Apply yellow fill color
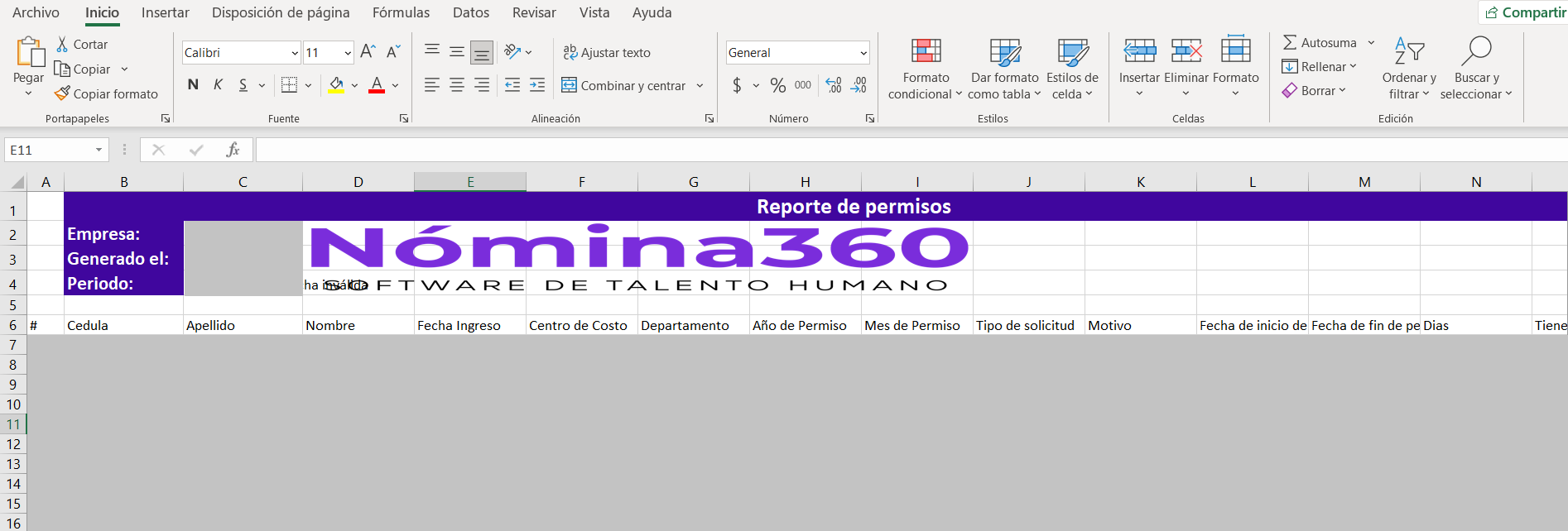Image resolution: width=1568 pixels, height=531 pixels. click(x=336, y=84)
